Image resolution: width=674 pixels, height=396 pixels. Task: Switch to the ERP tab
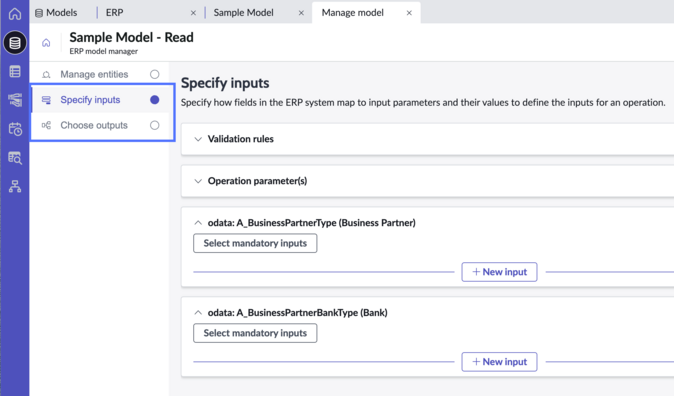[114, 13]
